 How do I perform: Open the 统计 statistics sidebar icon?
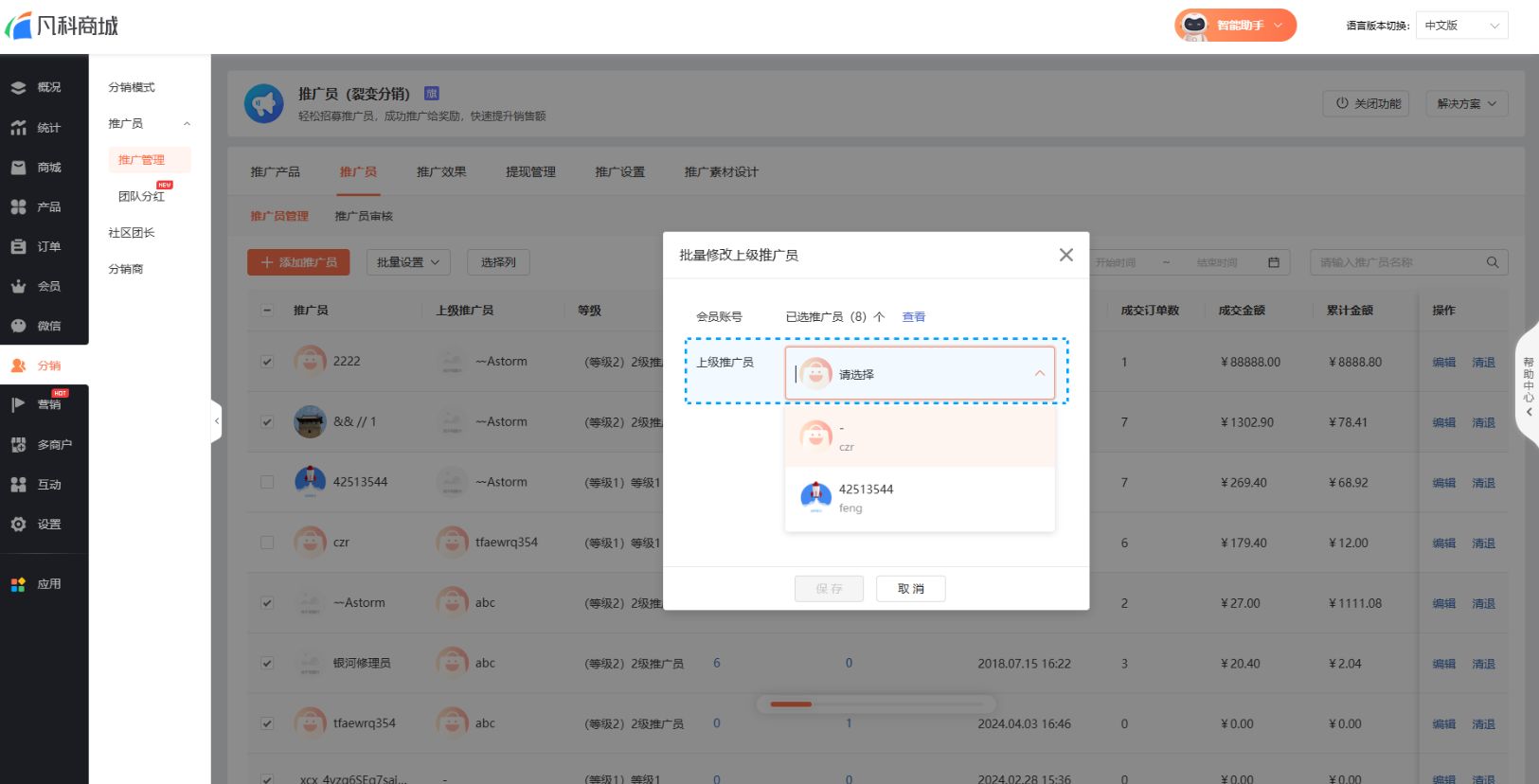18,128
